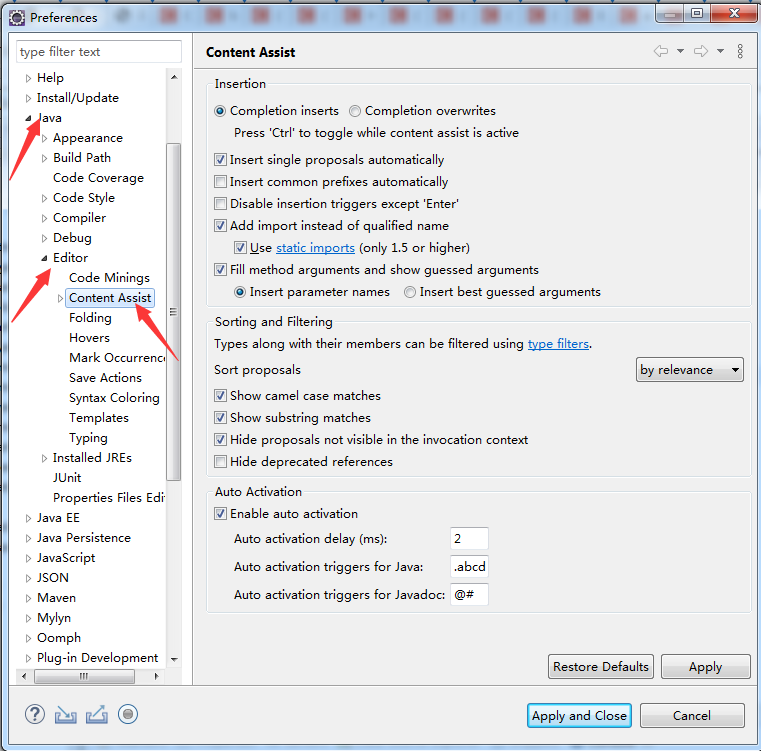Open the Sort proposals dropdown
The width and height of the screenshot is (761, 751).
689,370
